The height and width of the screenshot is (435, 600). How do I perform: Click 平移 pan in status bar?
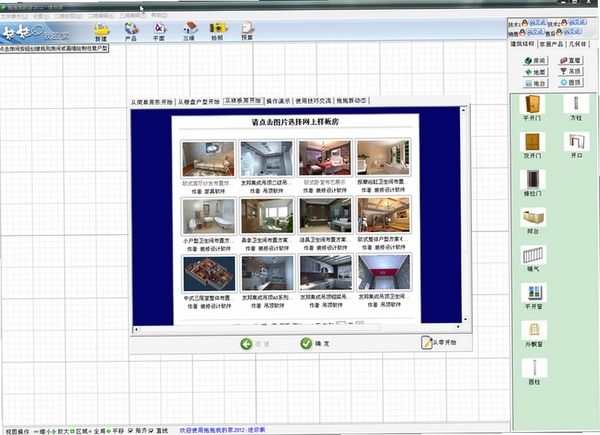[x=116, y=431]
